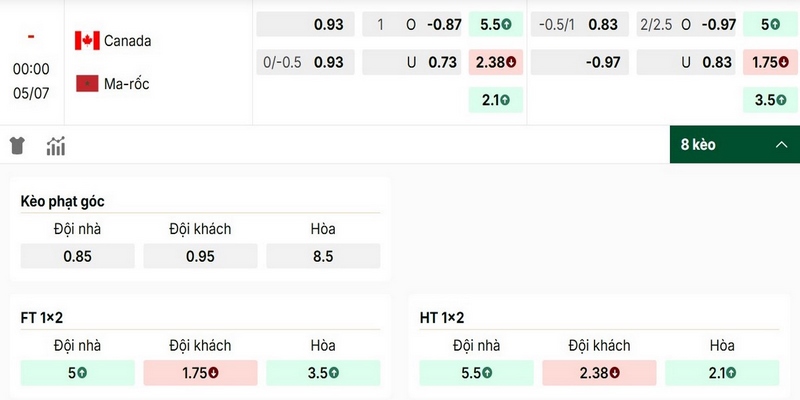Select FT 1×2 away odds 1.75

click(201, 373)
